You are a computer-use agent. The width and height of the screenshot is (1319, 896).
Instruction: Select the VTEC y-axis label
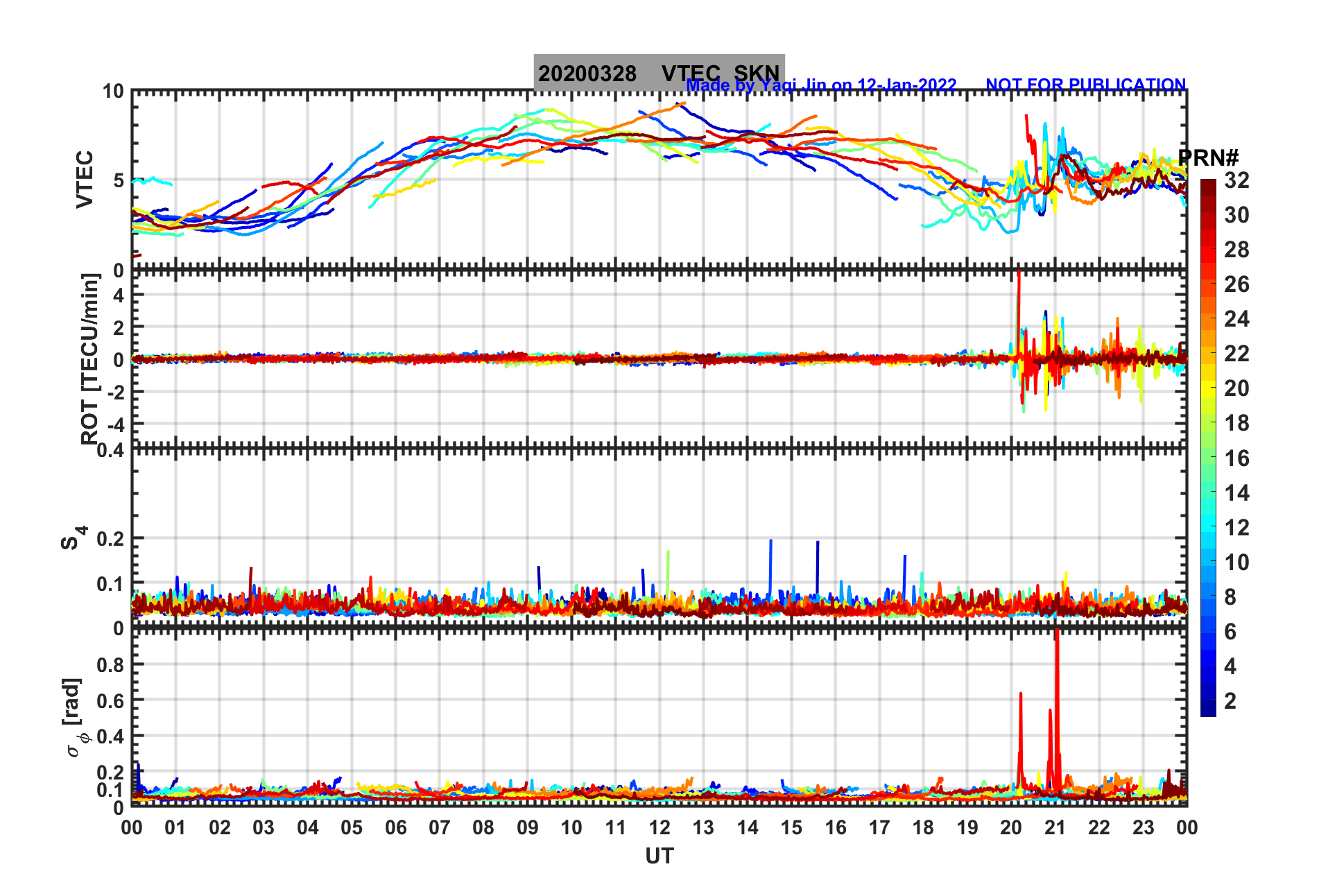point(84,179)
